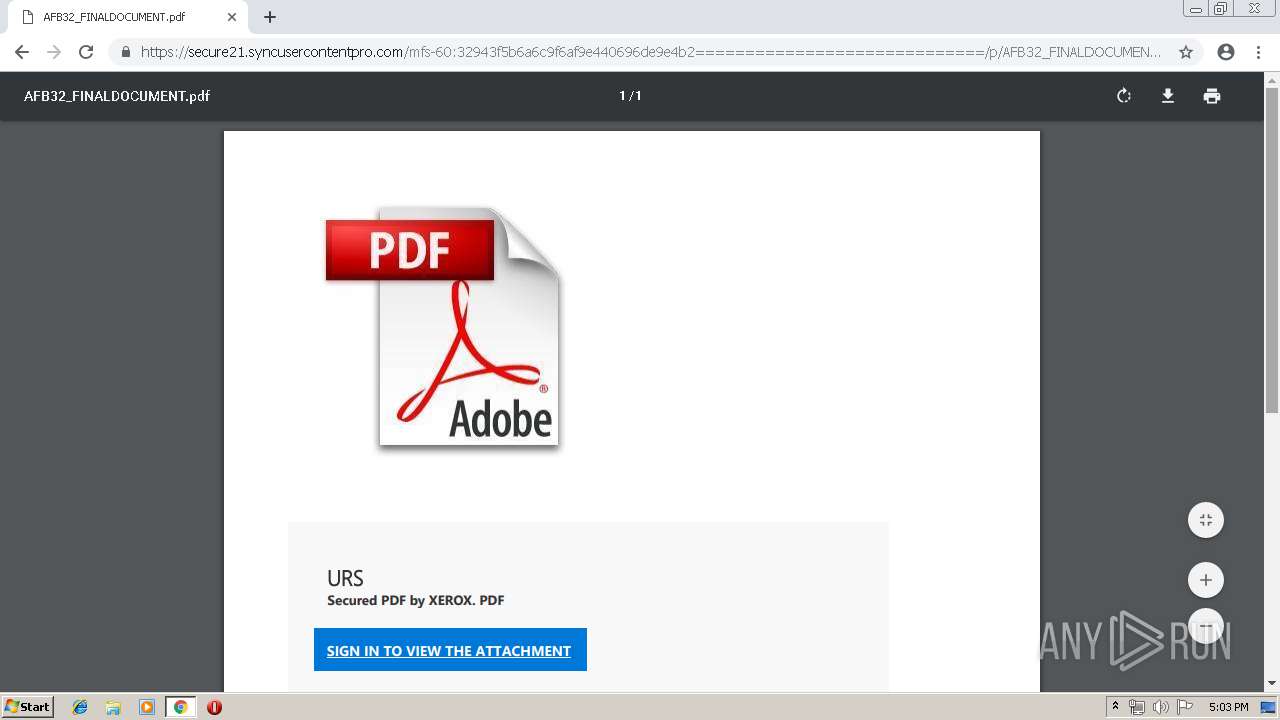Download the PDF file
The image size is (1280, 720).
click(x=1167, y=96)
